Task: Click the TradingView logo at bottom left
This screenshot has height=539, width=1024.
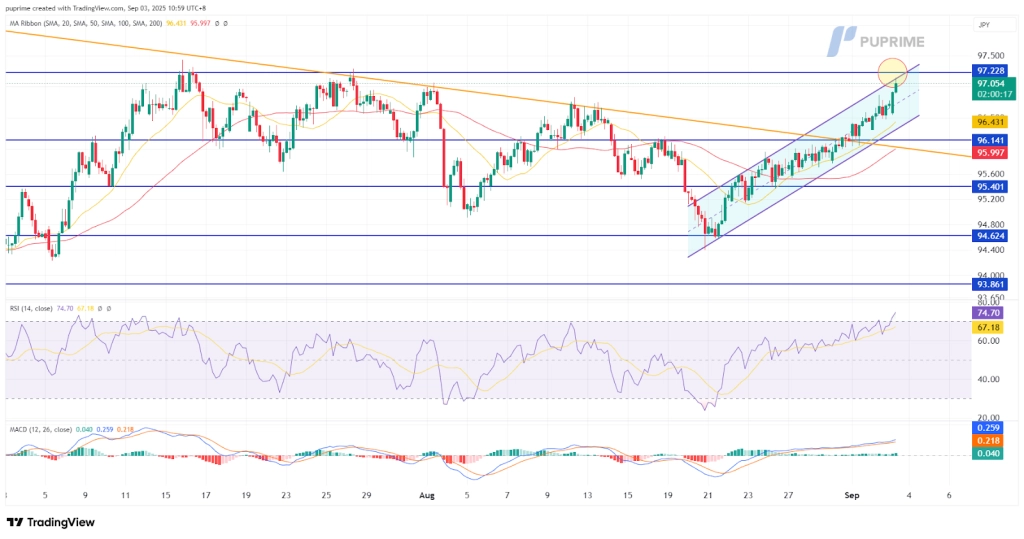Action: [53, 522]
